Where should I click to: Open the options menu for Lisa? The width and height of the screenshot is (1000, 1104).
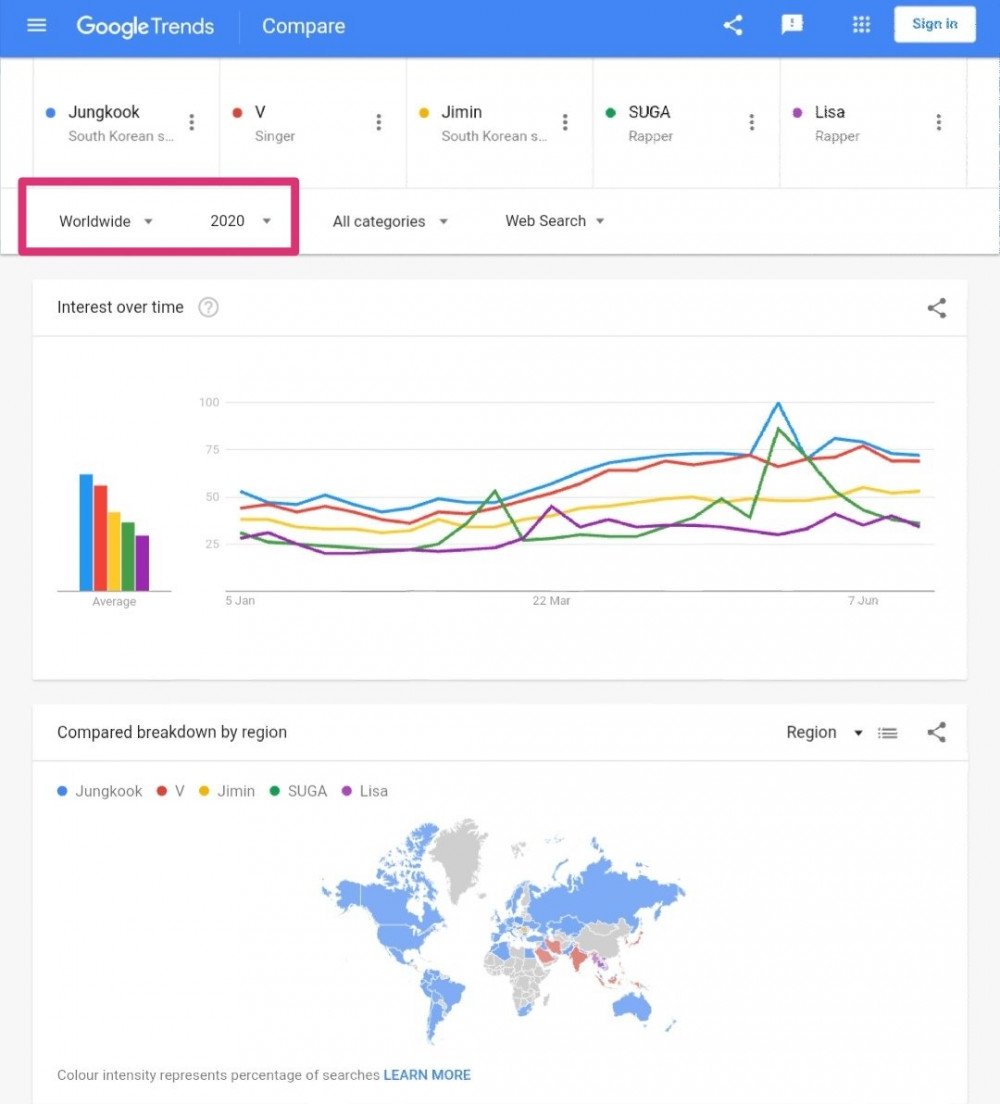[x=938, y=122]
